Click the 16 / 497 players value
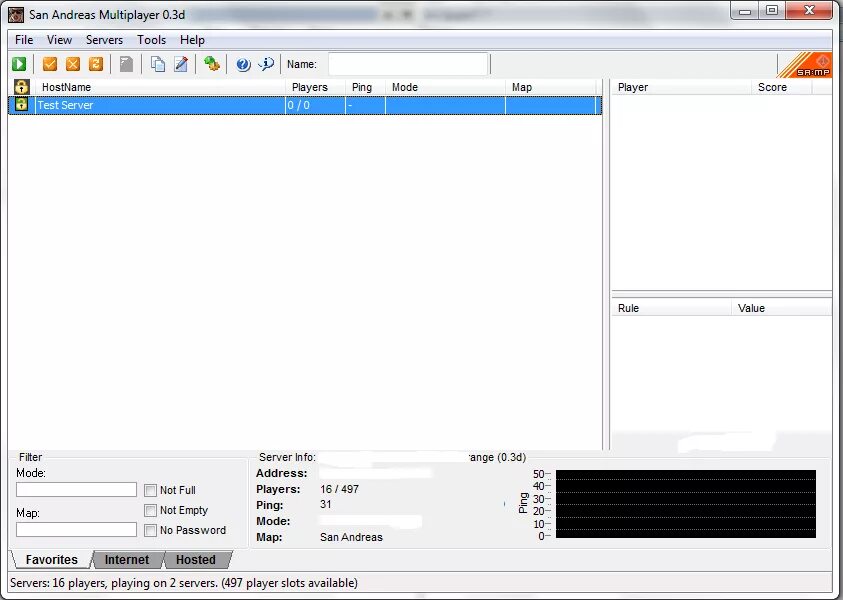The width and height of the screenshot is (843, 600). [x=339, y=489]
